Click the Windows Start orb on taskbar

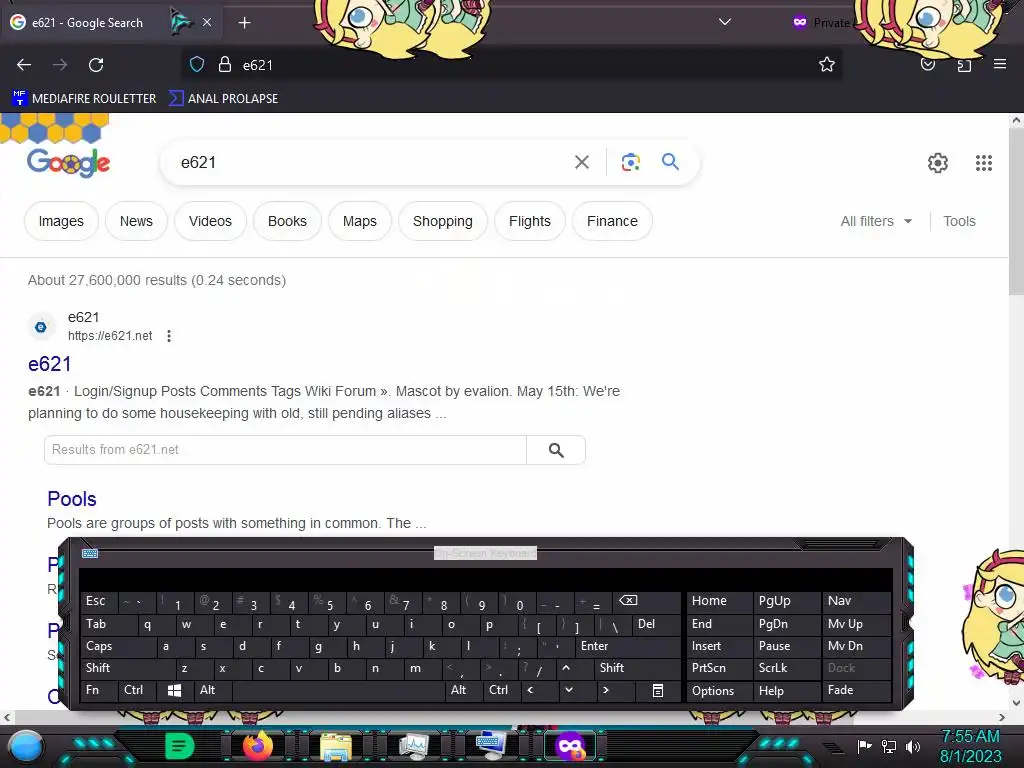pyautogui.click(x=25, y=746)
